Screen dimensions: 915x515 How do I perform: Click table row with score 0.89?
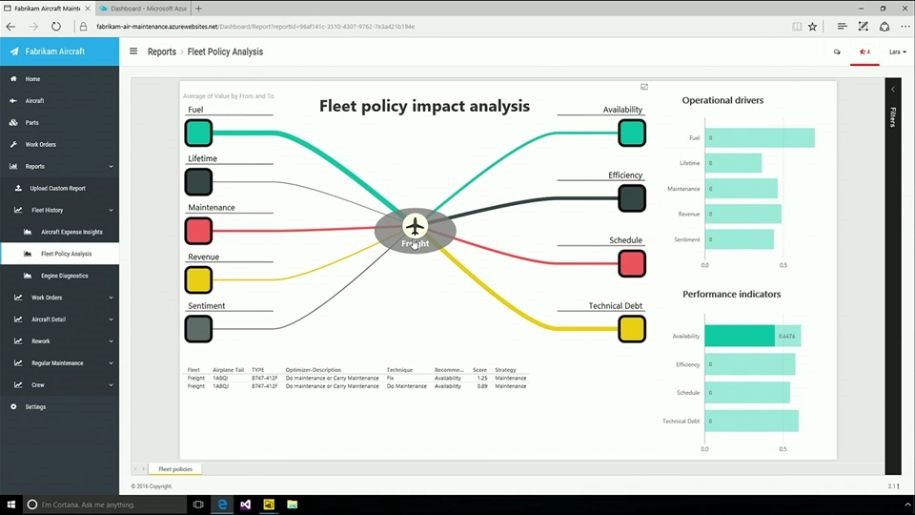click(x=357, y=386)
